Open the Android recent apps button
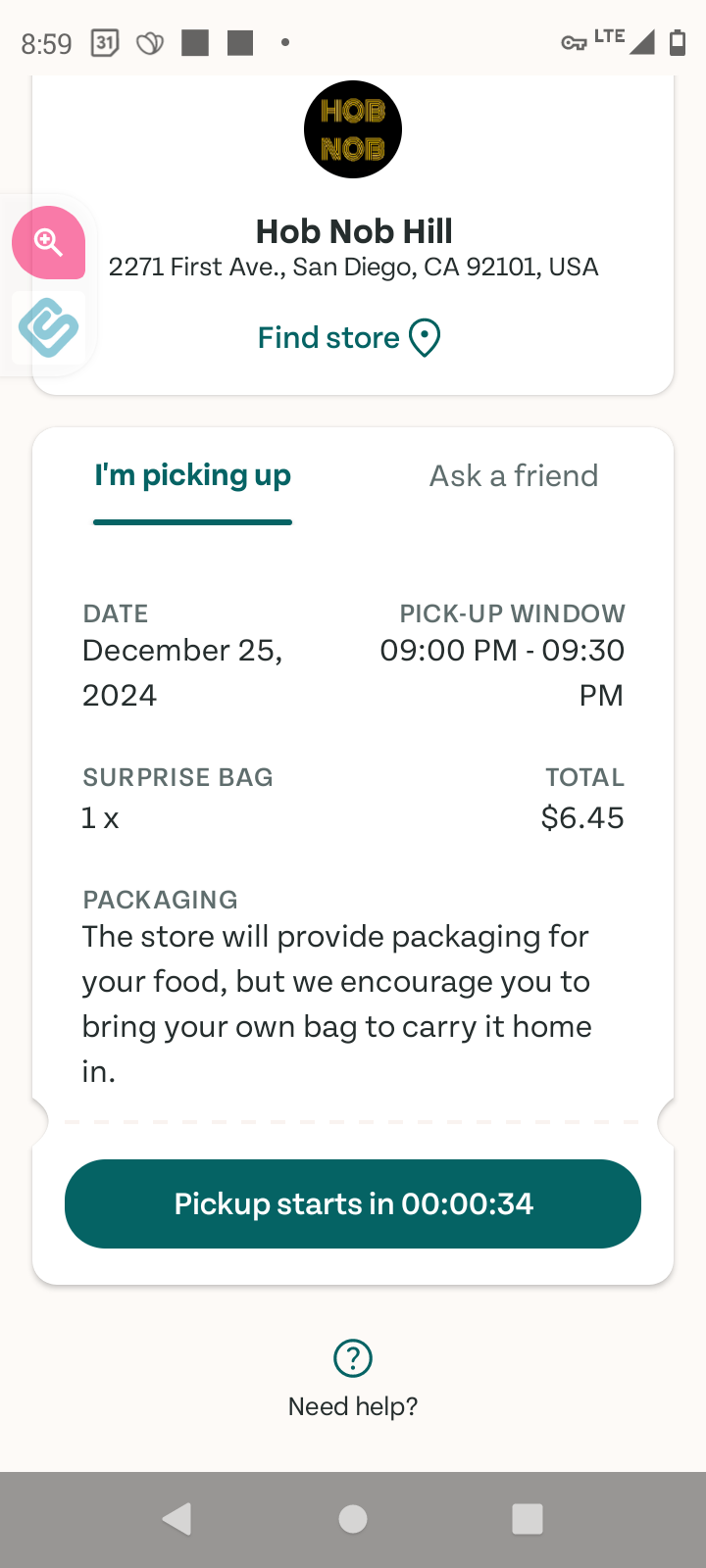The image size is (706, 1568). click(528, 1519)
